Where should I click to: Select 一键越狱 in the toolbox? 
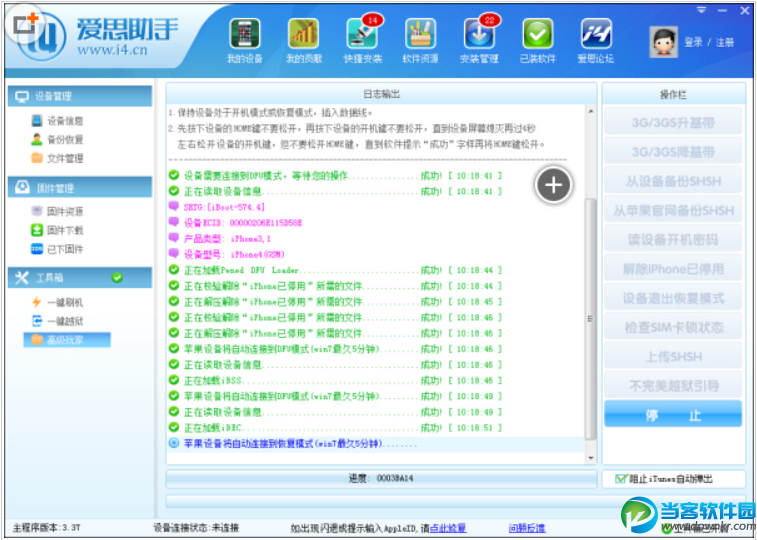(x=57, y=321)
